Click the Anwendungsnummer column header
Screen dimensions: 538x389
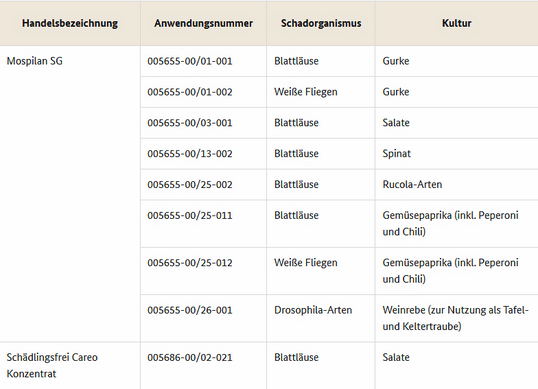point(203,23)
